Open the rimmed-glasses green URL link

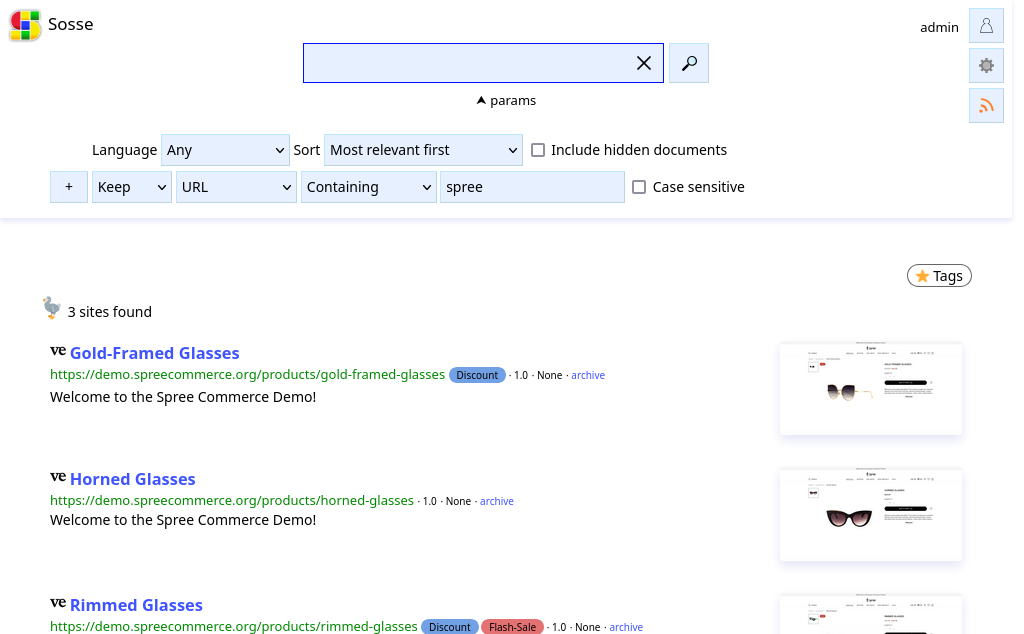[234, 627]
